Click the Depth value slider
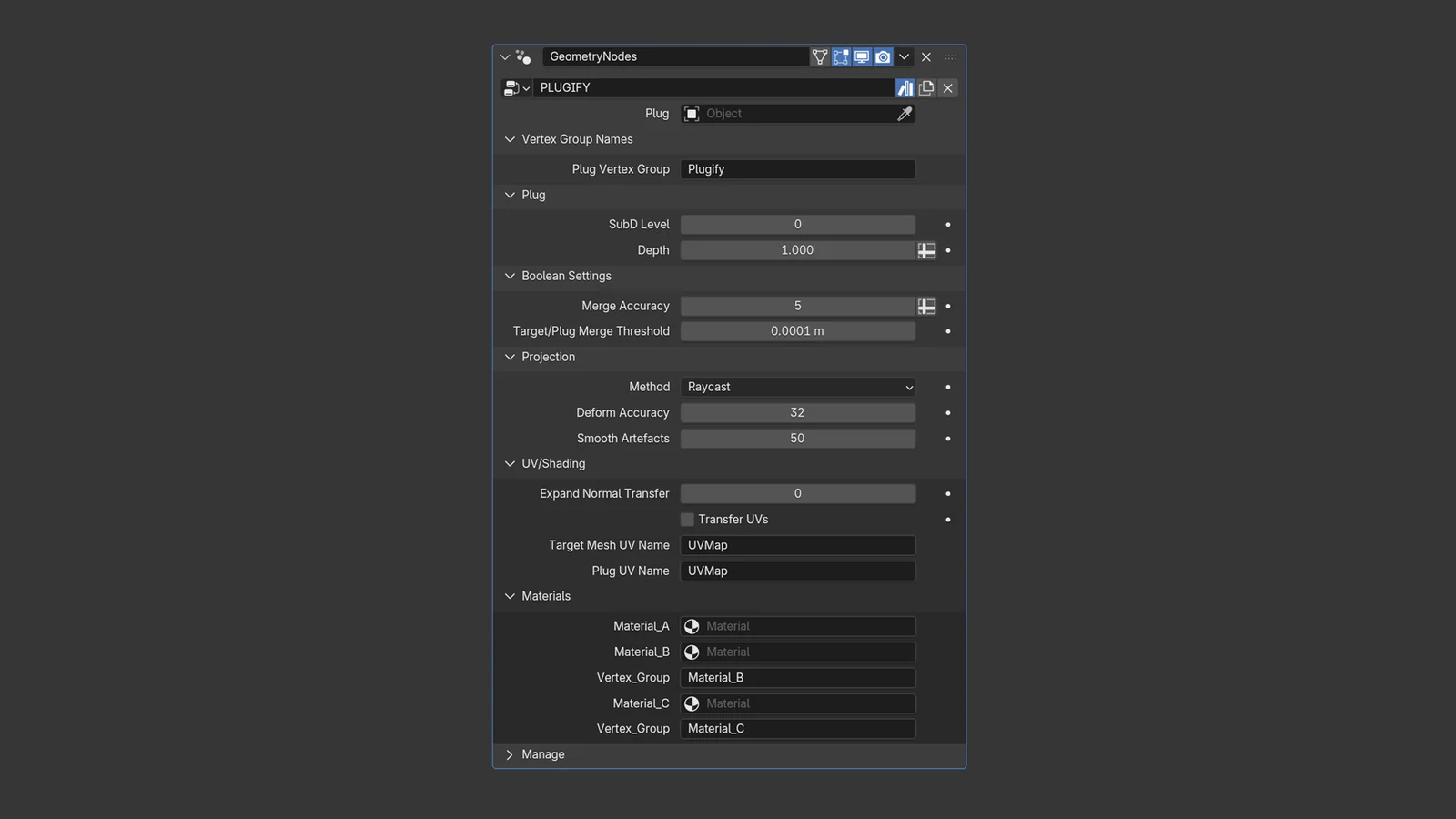This screenshot has height=819, width=1456. click(797, 250)
